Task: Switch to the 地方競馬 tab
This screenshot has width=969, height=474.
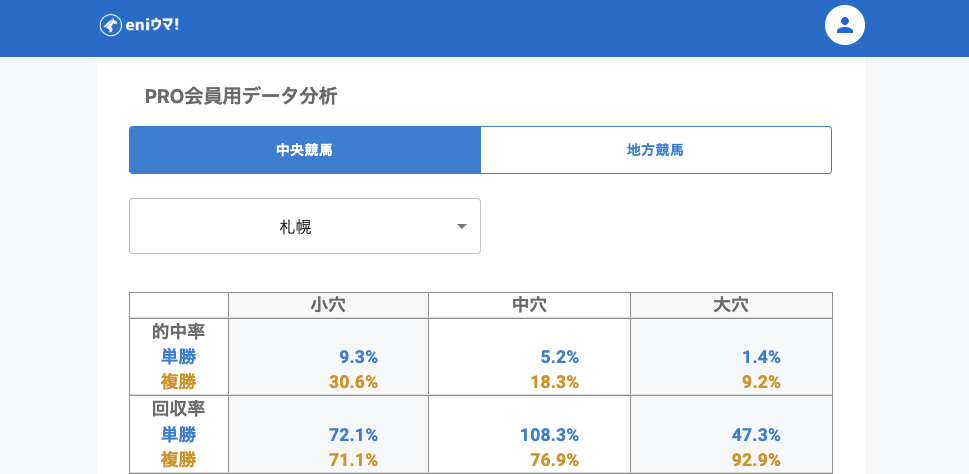Action: [656, 150]
